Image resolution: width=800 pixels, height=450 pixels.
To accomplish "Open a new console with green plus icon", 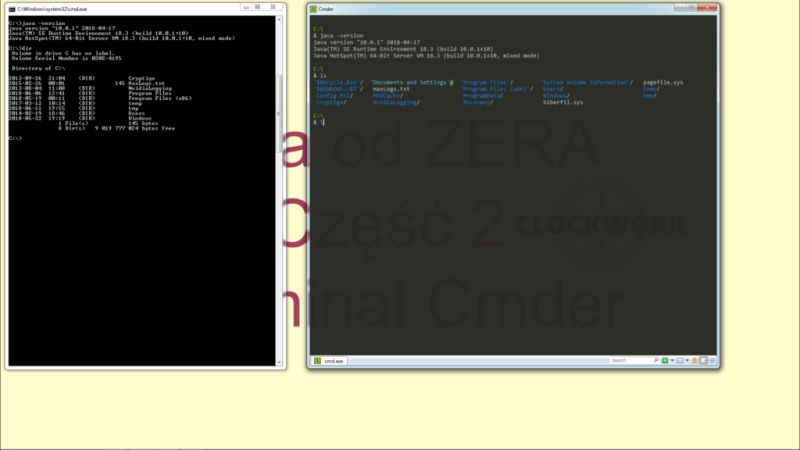I will click(665, 360).
